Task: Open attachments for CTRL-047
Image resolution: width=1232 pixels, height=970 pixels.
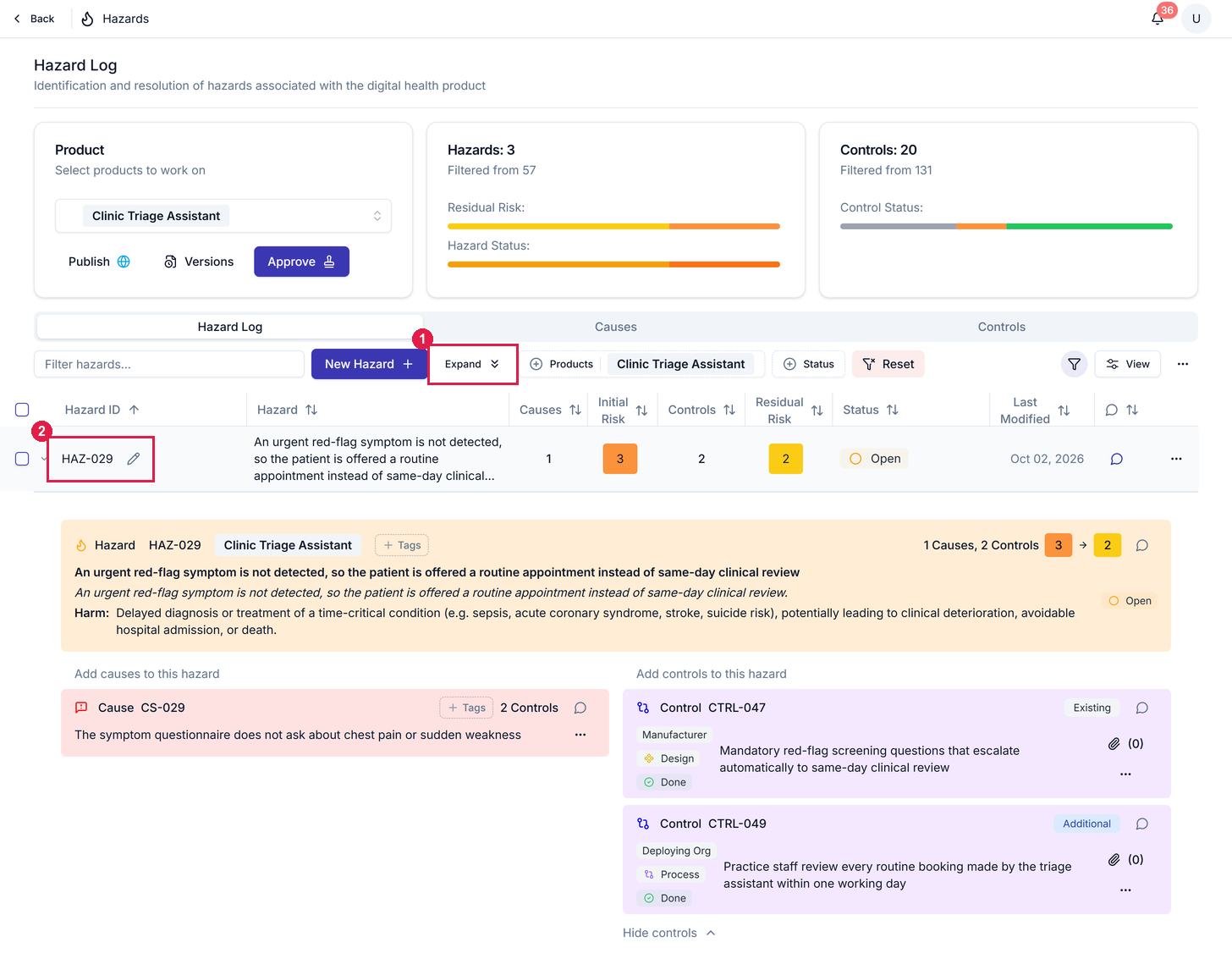Action: 1125,744
